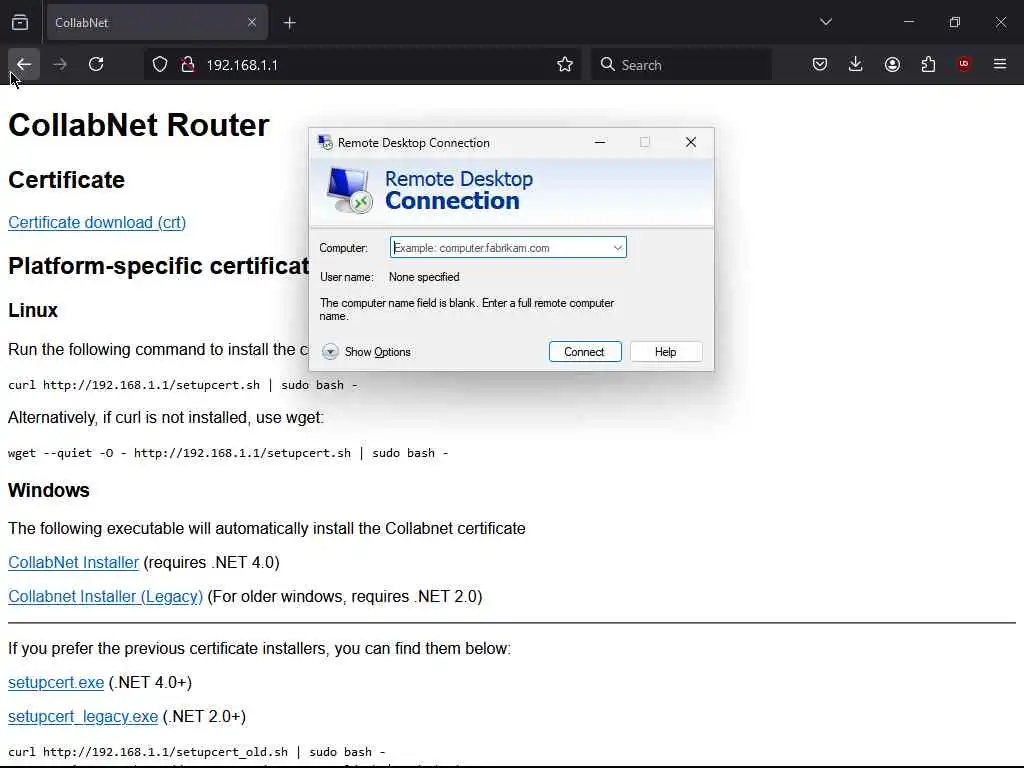The width and height of the screenshot is (1024, 768).
Task: Open the Firefox hamburger menu
Action: [1000, 64]
